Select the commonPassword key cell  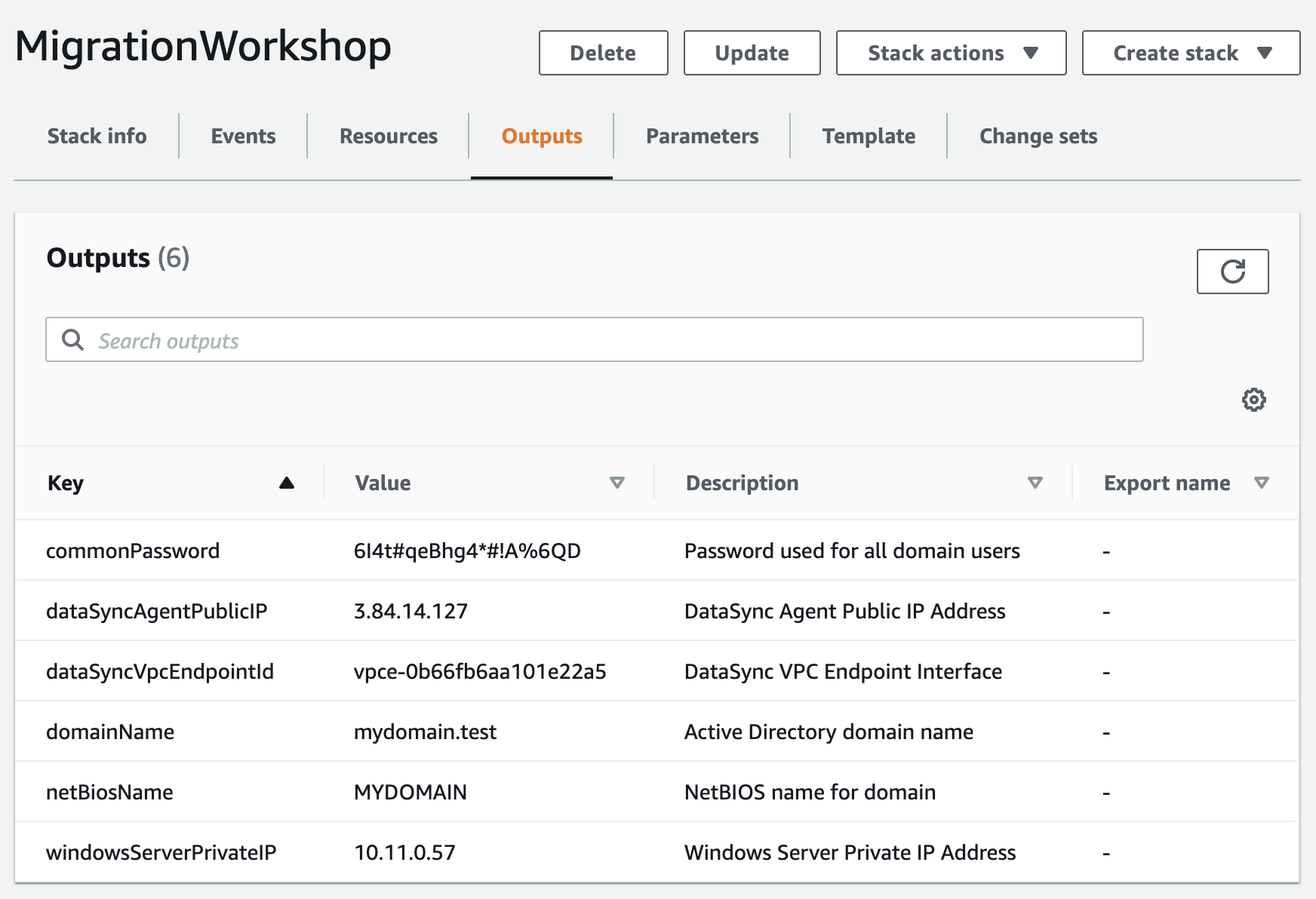(x=133, y=551)
